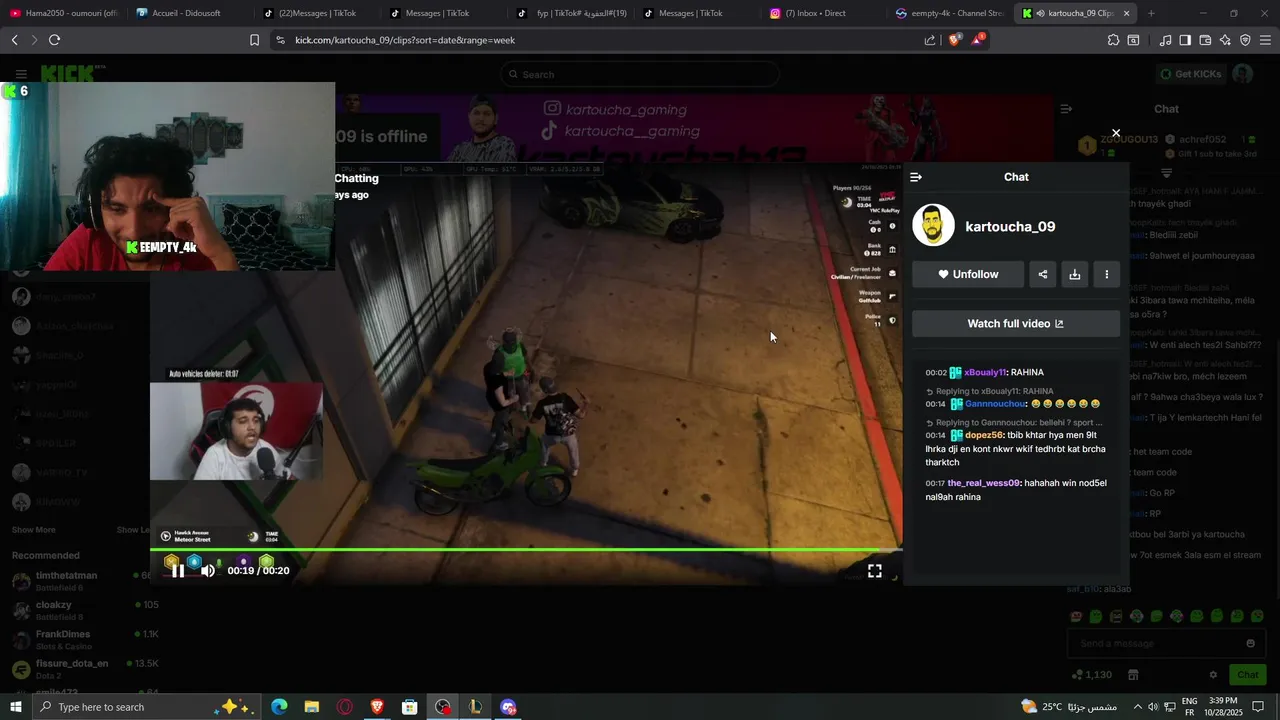The image size is (1280, 720).
Task: Bookmark this page
Action: 254,40
